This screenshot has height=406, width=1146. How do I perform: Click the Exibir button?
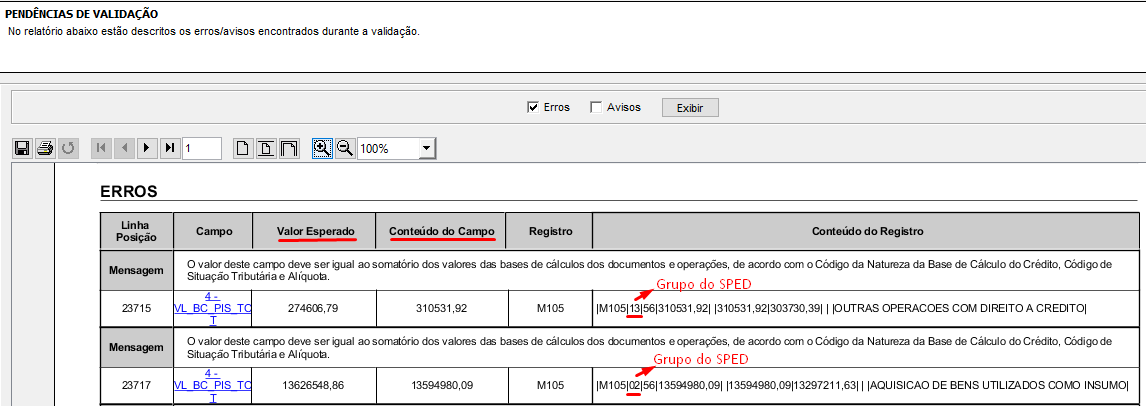[x=690, y=108]
